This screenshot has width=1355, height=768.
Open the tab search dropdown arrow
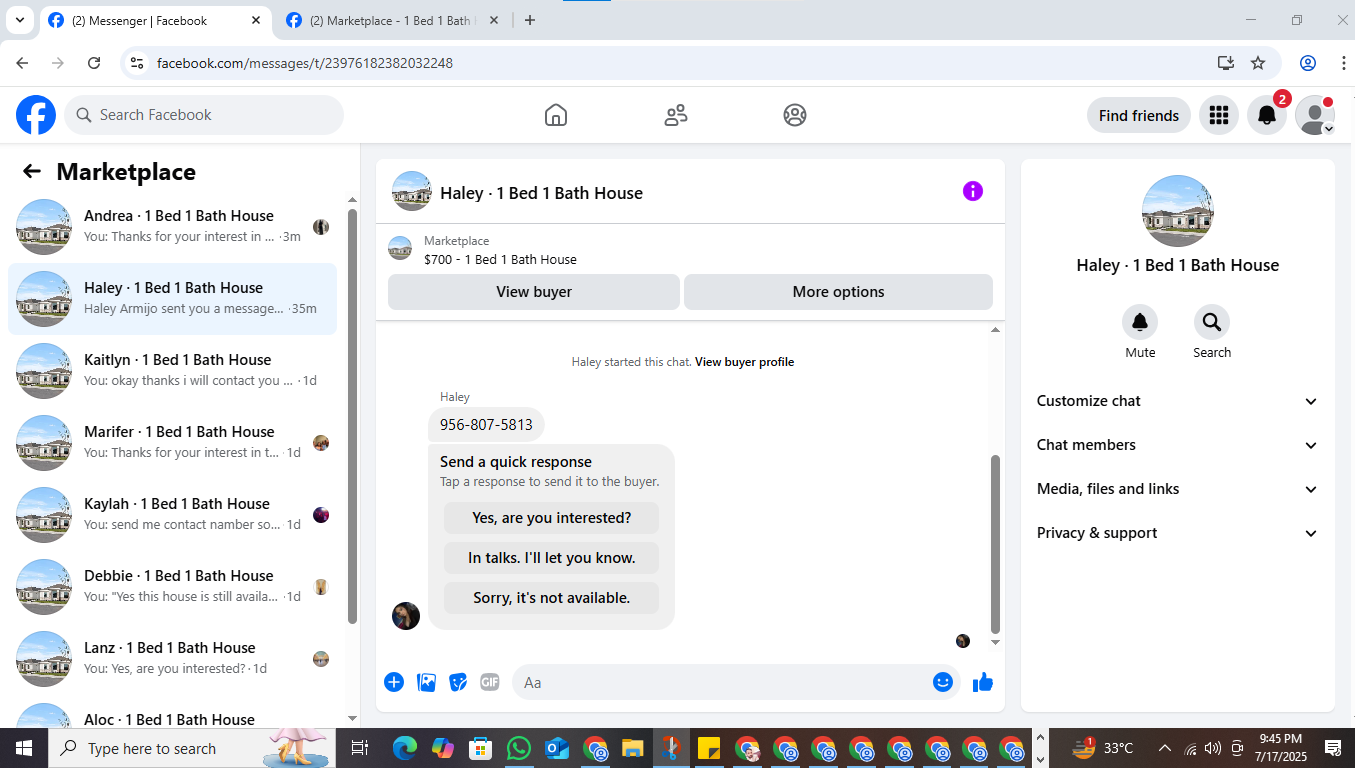[19, 20]
